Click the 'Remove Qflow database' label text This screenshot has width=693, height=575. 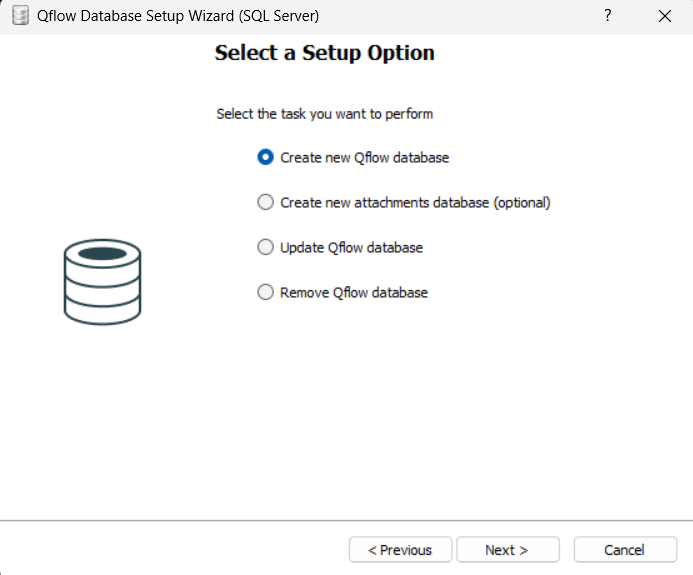click(x=354, y=293)
